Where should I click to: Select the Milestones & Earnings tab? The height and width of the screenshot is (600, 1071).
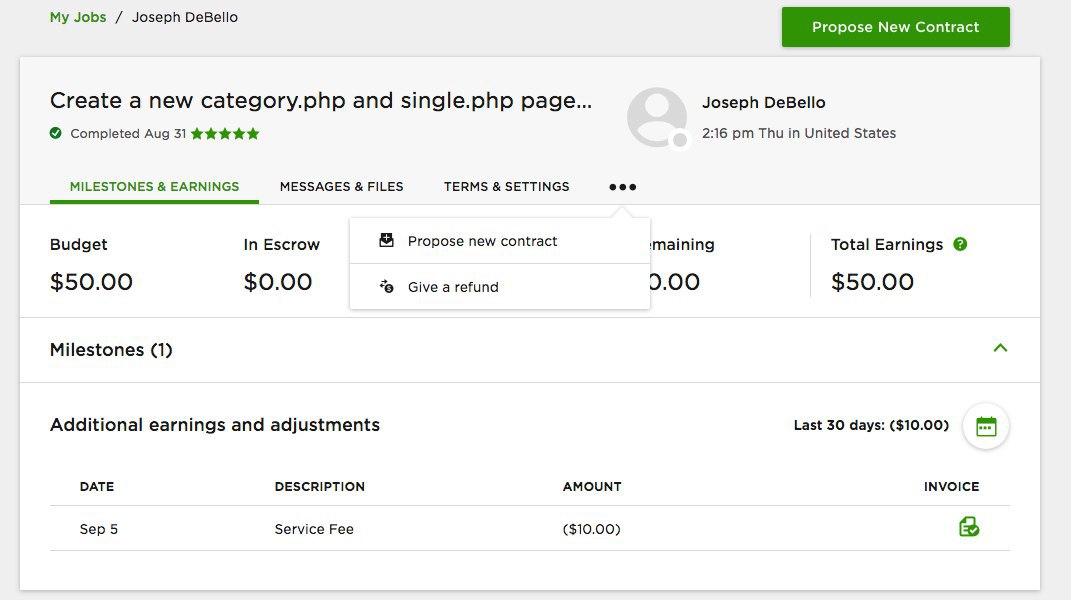[154, 187]
